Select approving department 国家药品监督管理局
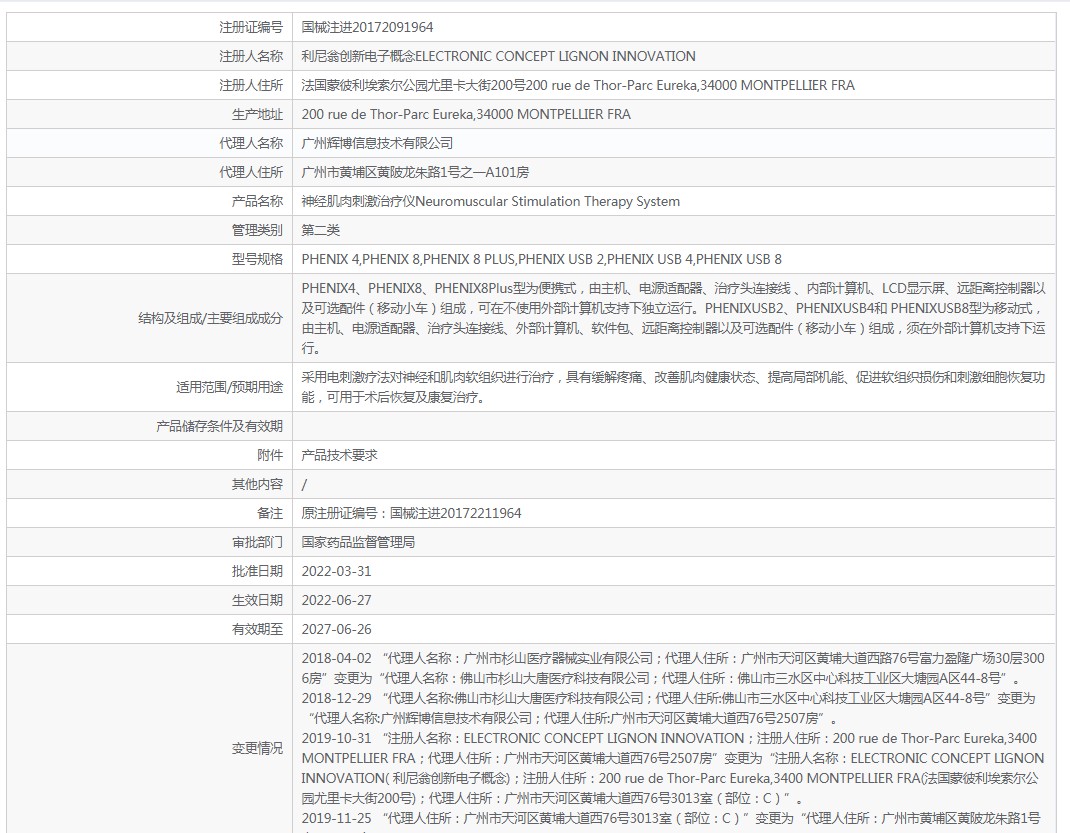Image resolution: width=1070 pixels, height=833 pixels. coord(358,542)
